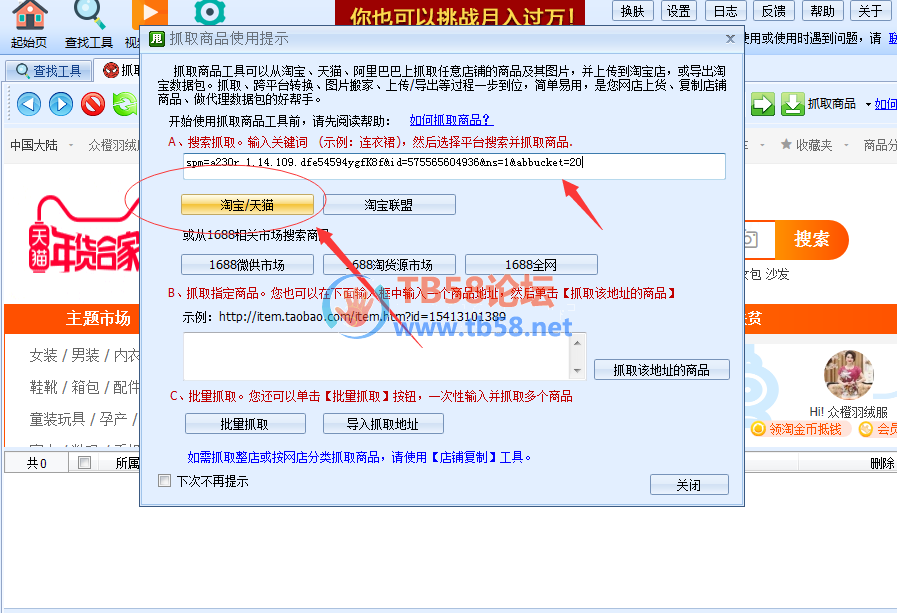Click the address box scroll up arrow

click(x=577, y=342)
